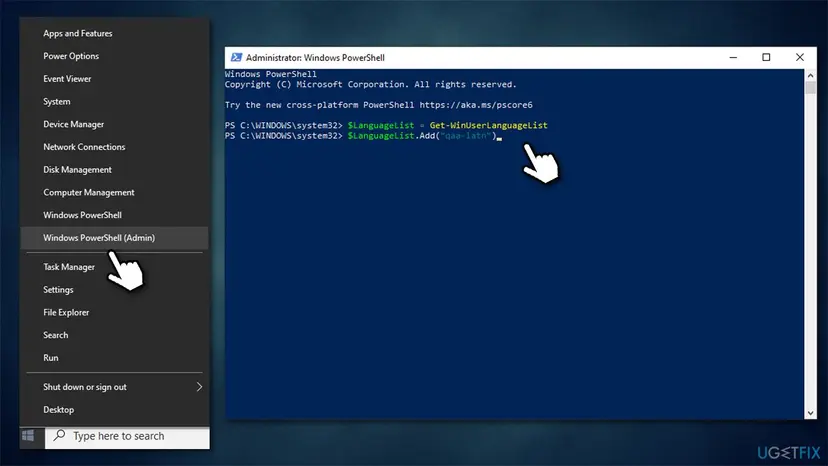
Task: Click the Copyright Microsoft Corporation line
Action: tap(370, 85)
